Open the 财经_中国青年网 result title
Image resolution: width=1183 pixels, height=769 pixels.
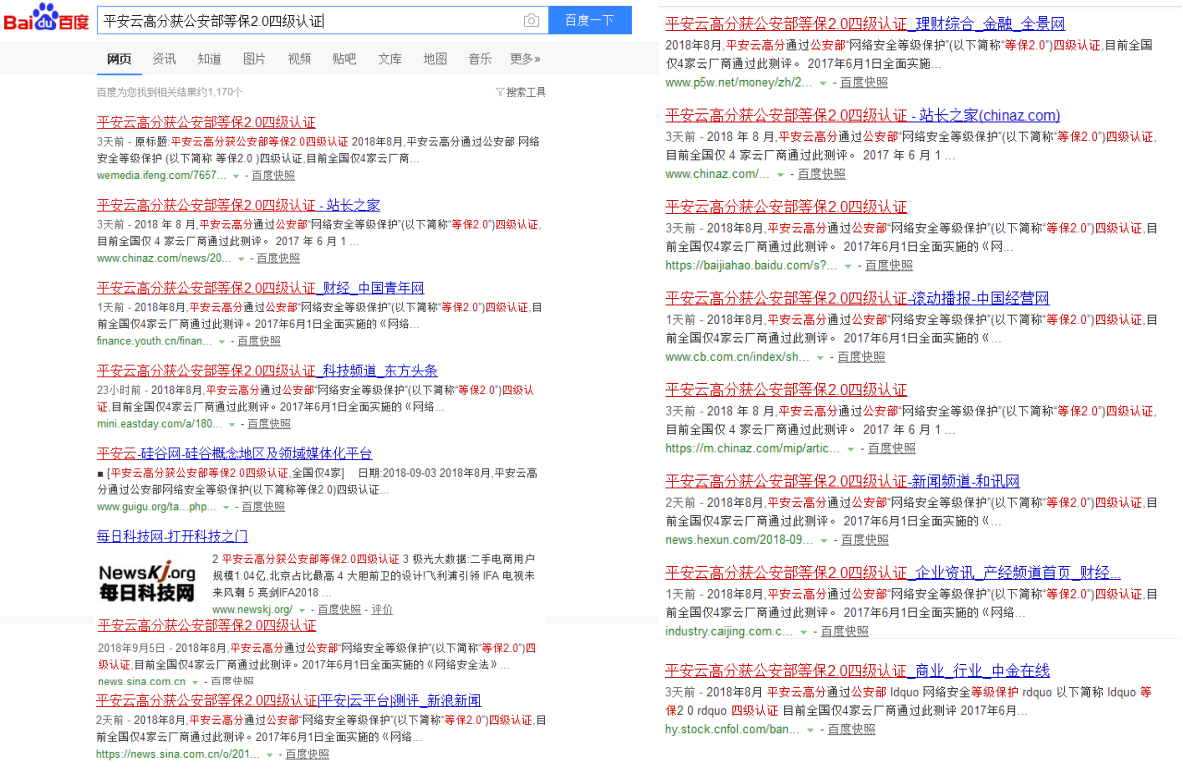point(260,288)
